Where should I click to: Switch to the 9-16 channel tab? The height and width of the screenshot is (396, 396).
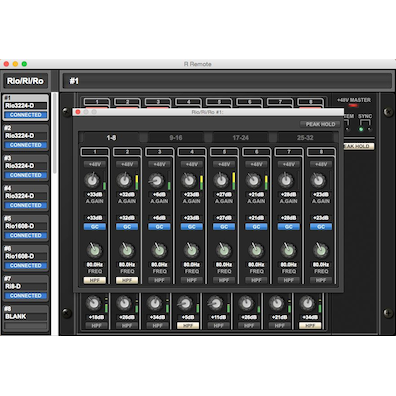coord(176,138)
